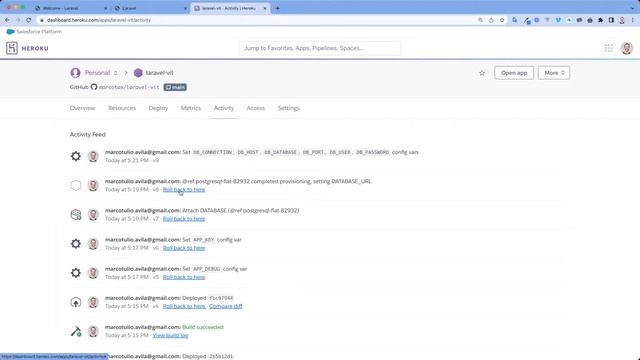Click the Activity Feed heading text
Screen dimensions: 640x360
click(87, 134)
